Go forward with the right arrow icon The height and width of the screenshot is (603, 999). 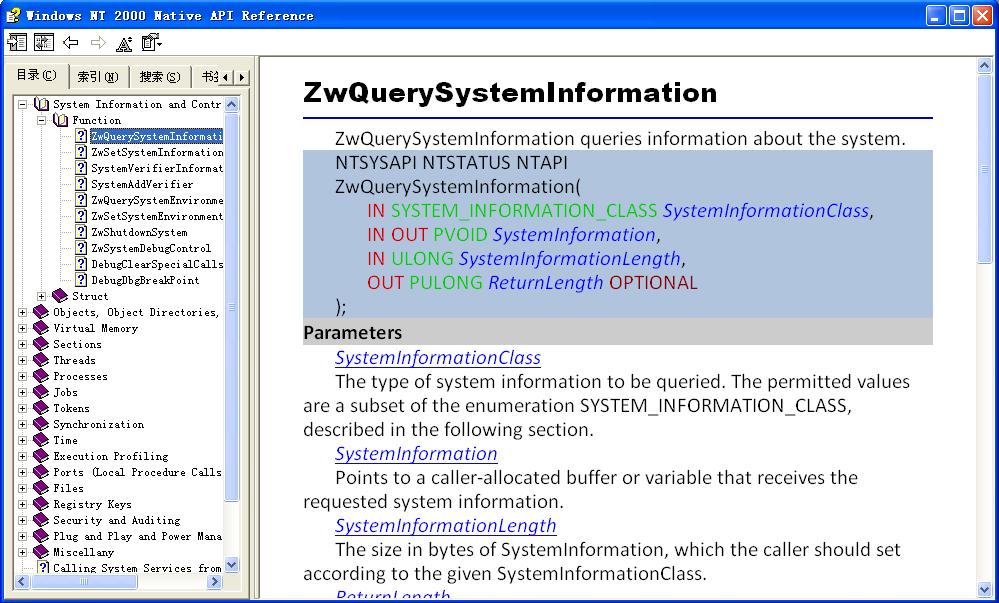click(x=98, y=43)
